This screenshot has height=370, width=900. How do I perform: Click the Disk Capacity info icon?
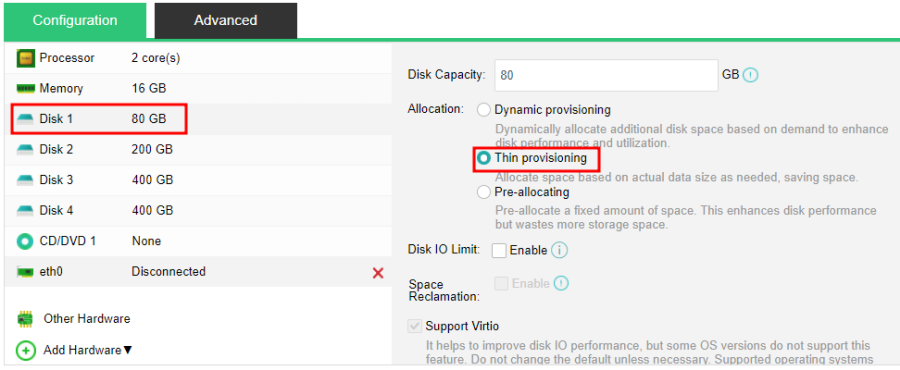(751, 75)
